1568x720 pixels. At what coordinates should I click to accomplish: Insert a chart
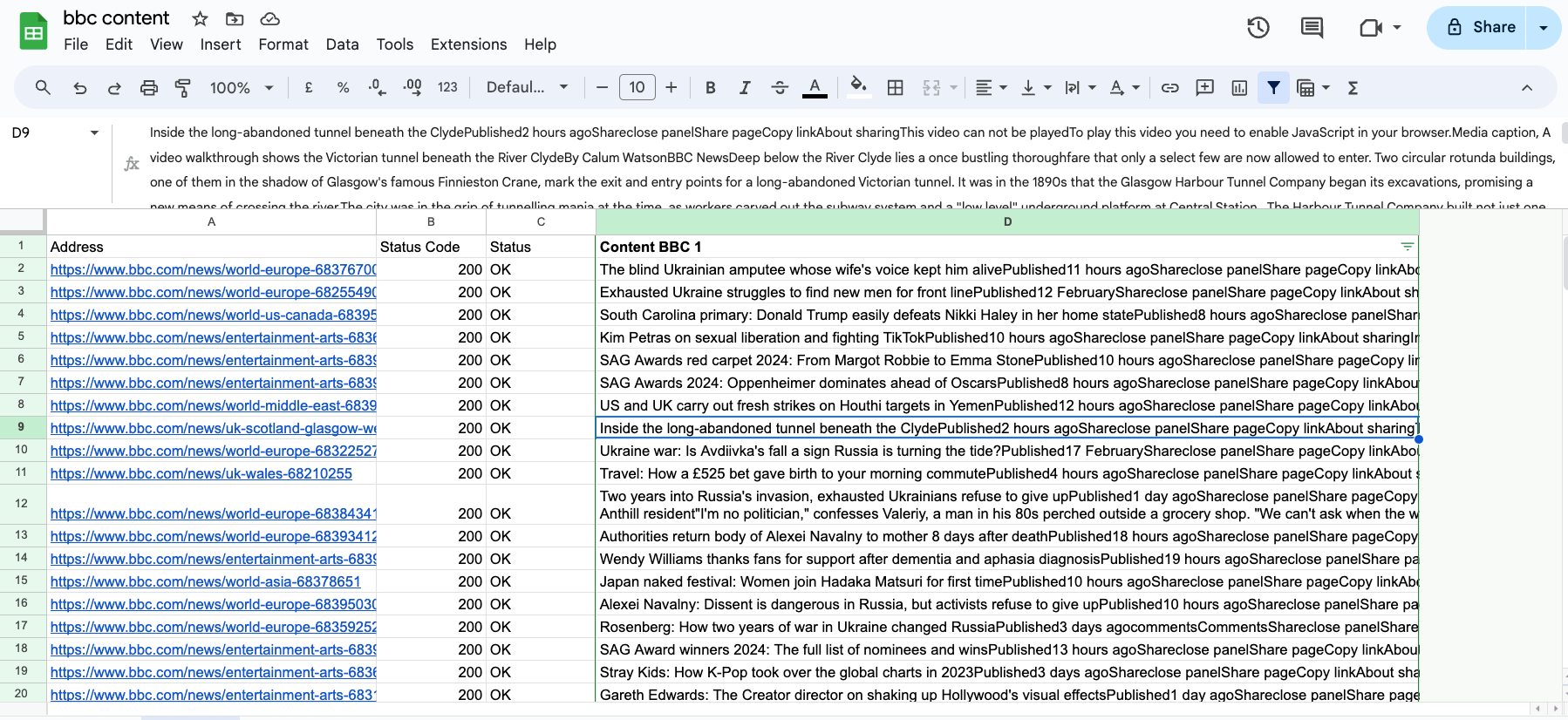(1239, 87)
